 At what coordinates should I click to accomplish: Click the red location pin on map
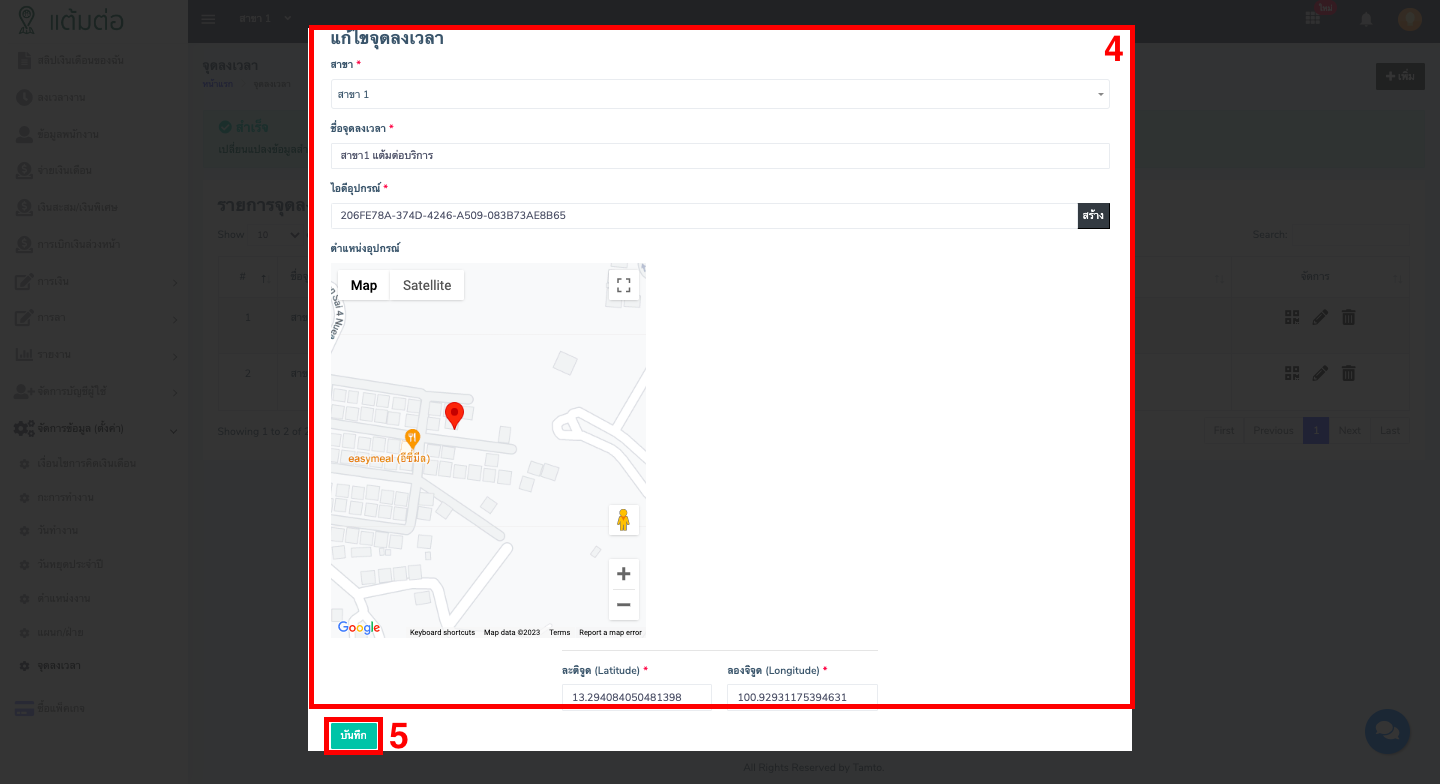454,415
